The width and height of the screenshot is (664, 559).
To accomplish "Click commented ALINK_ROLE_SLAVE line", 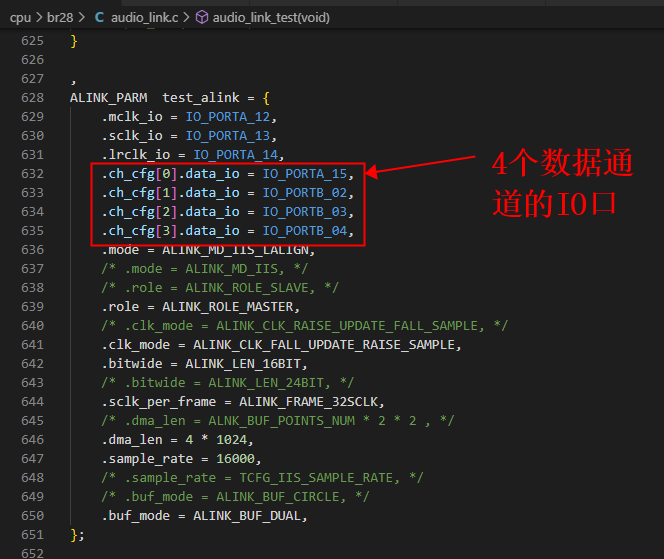I will click(220, 288).
